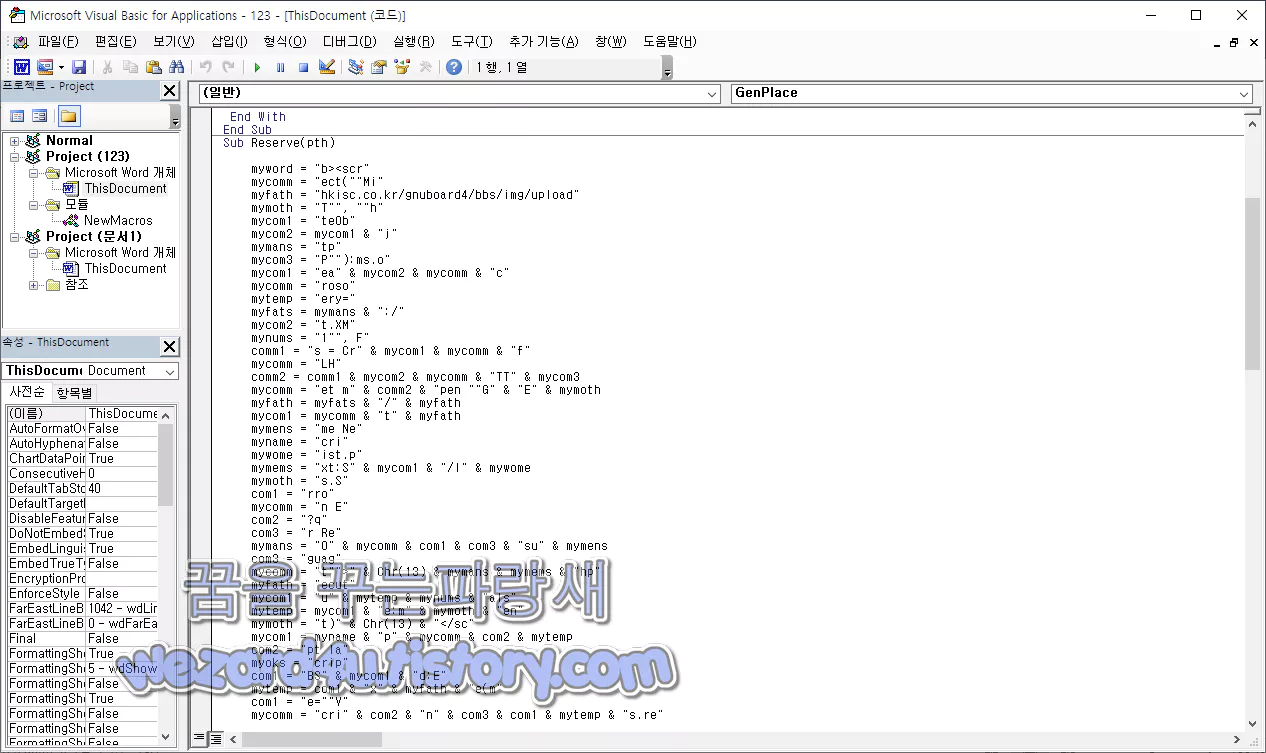Click the Insert UserForm toolbar icon
This screenshot has width=1266, height=753.
click(45, 67)
